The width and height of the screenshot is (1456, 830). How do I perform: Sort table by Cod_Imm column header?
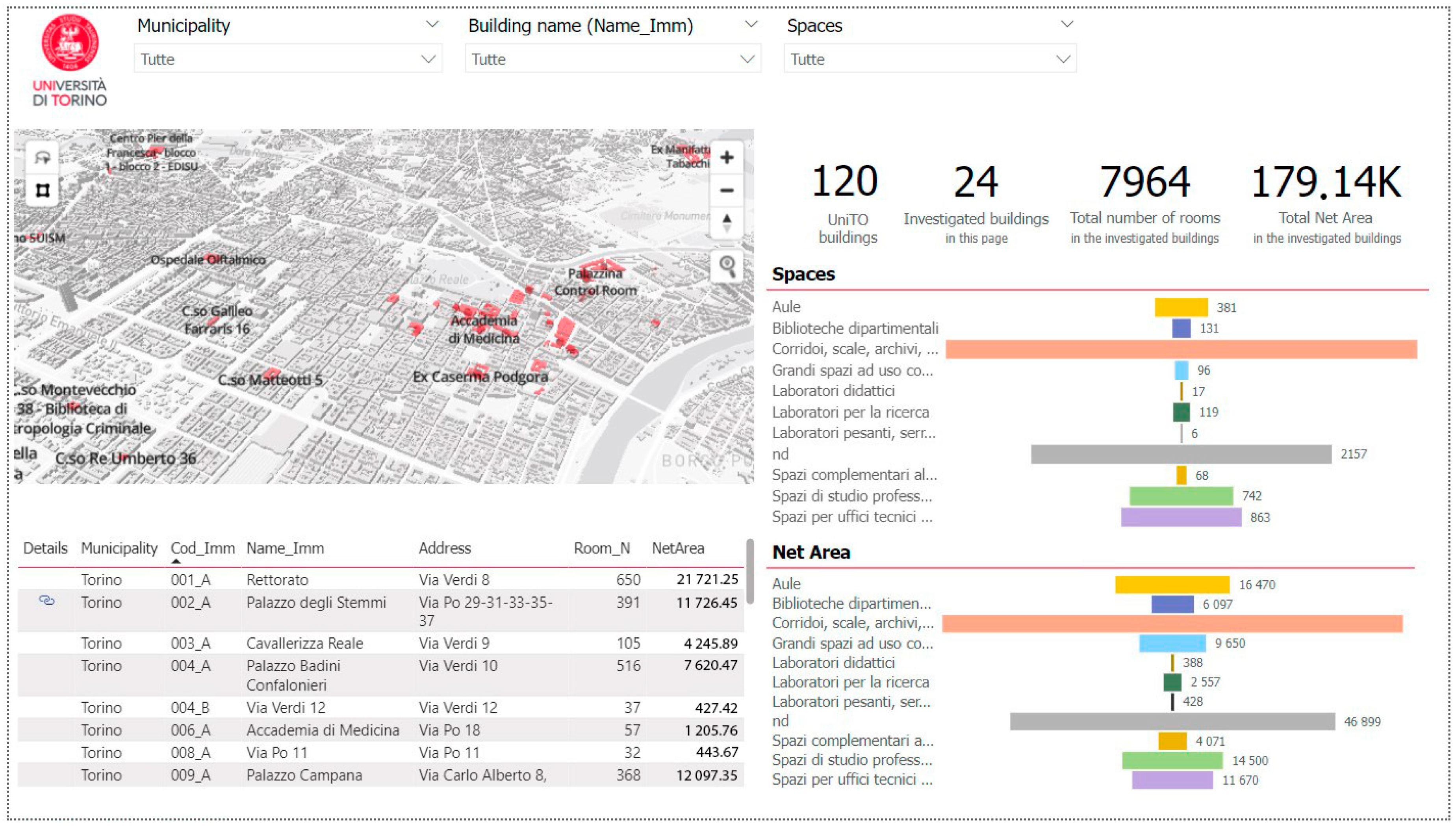(x=202, y=548)
